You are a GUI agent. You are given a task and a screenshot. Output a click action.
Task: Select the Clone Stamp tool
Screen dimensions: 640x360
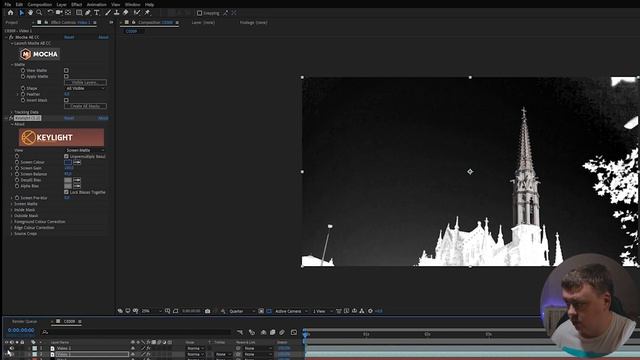(x=117, y=13)
